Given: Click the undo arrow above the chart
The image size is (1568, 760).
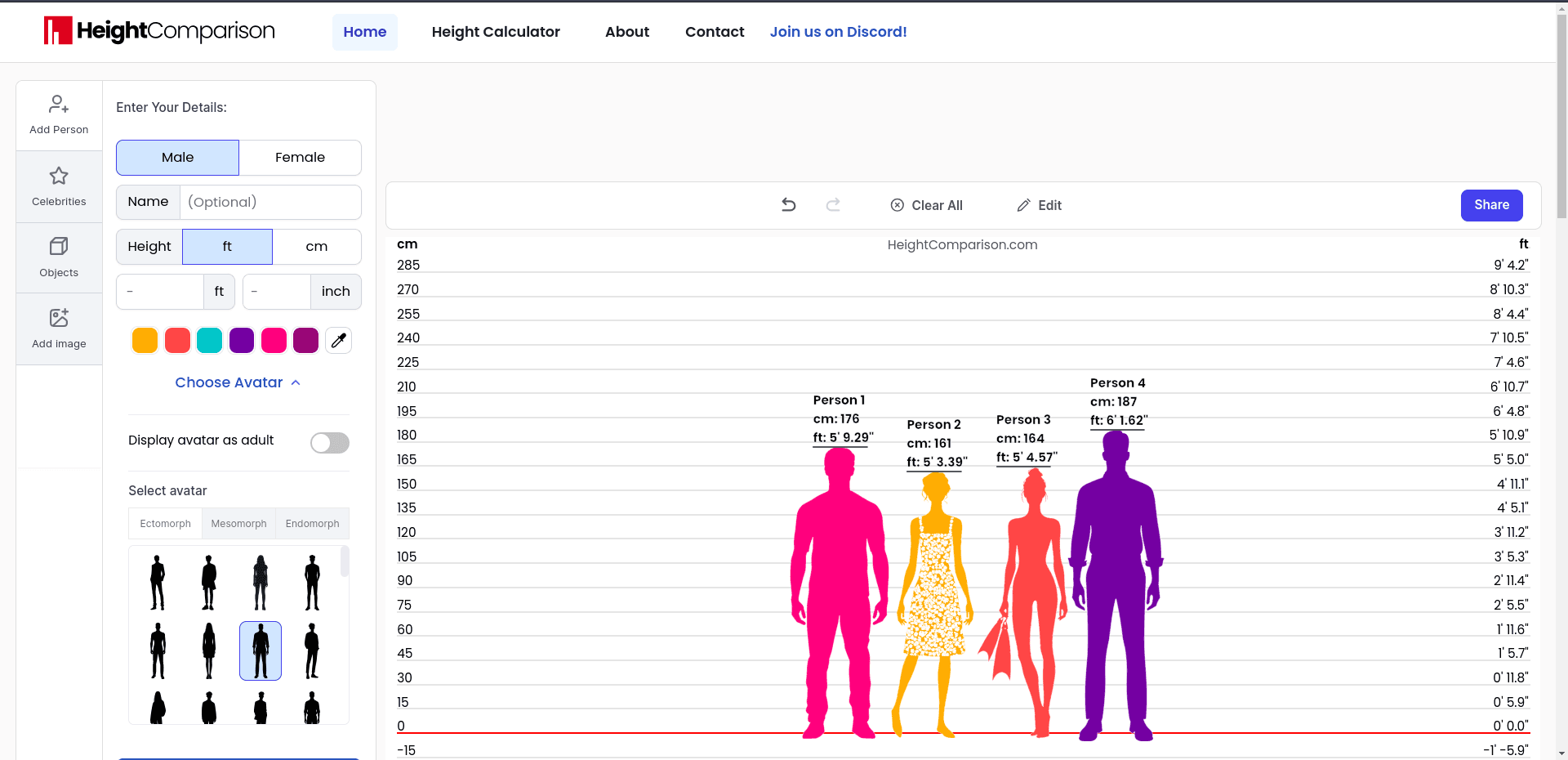Looking at the screenshot, I should click(788, 205).
